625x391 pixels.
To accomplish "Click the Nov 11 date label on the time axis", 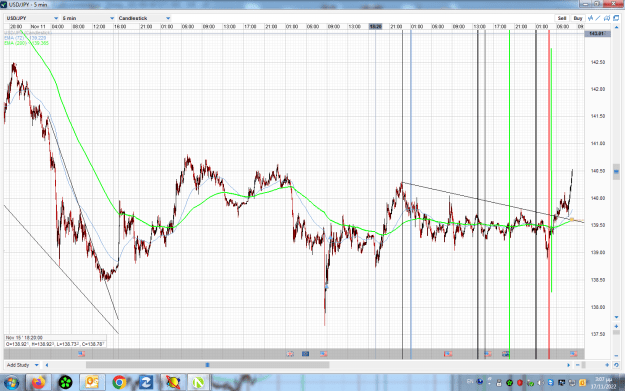I will click(38, 27).
